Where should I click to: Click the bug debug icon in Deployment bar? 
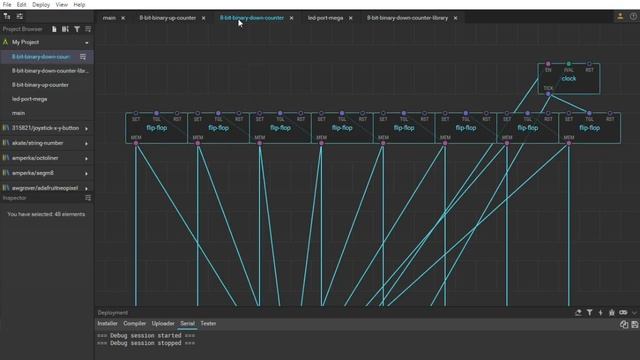pyautogui.click(x=611, y=313)
